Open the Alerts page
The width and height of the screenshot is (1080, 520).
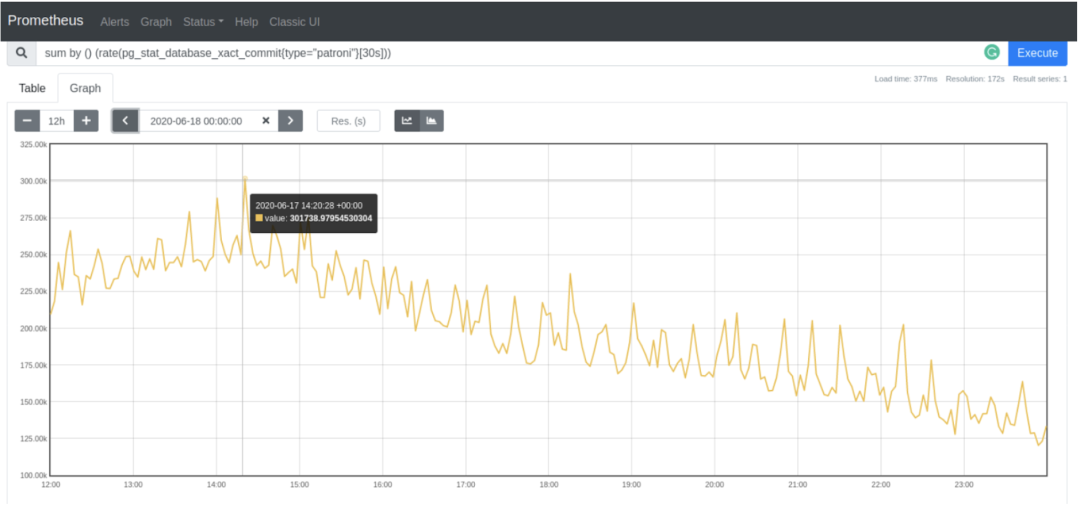tap(114, 21)
